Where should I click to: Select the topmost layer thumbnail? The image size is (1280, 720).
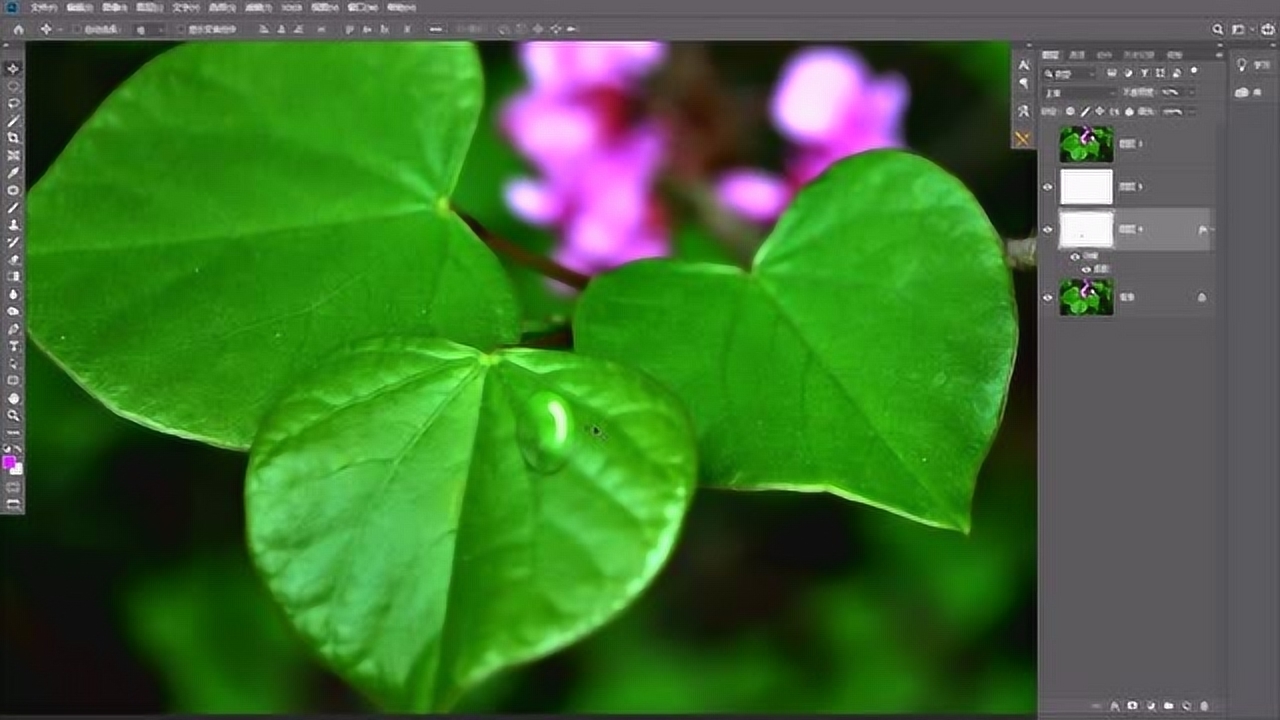1086,144
